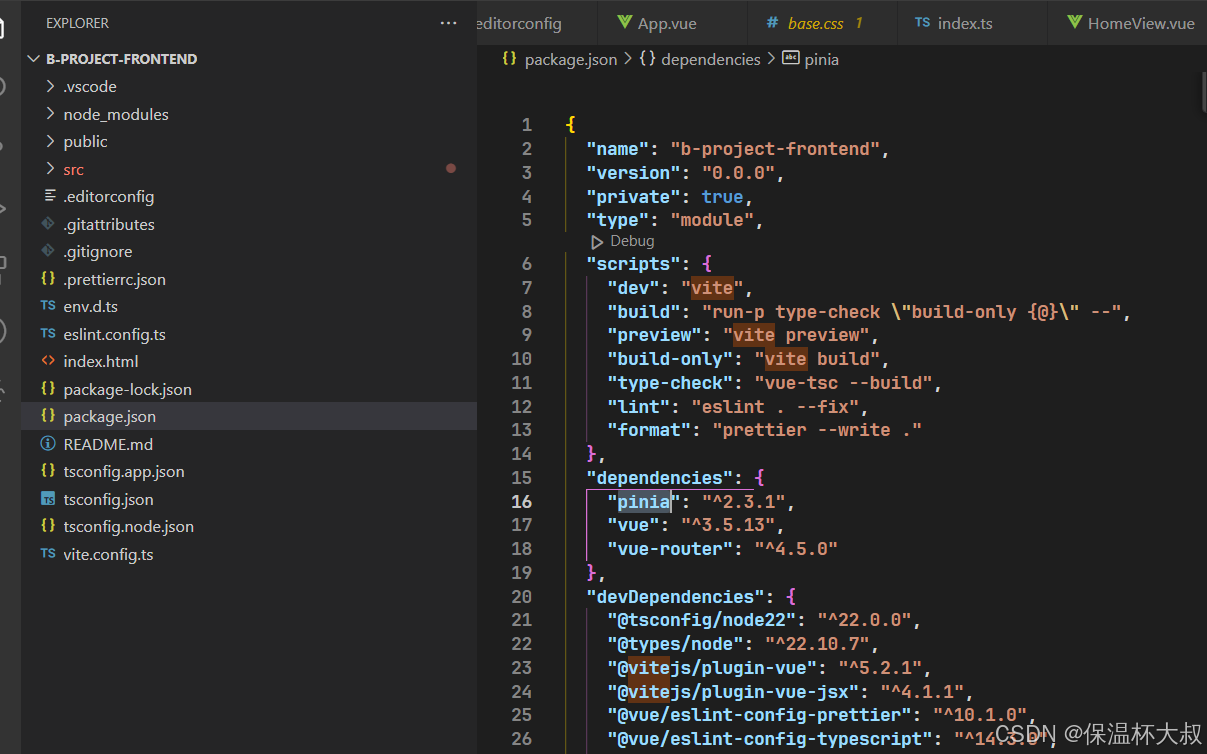Click the info icon beside README.md
This screenshot has height=754, width=1207.
(x=48, y=444)
